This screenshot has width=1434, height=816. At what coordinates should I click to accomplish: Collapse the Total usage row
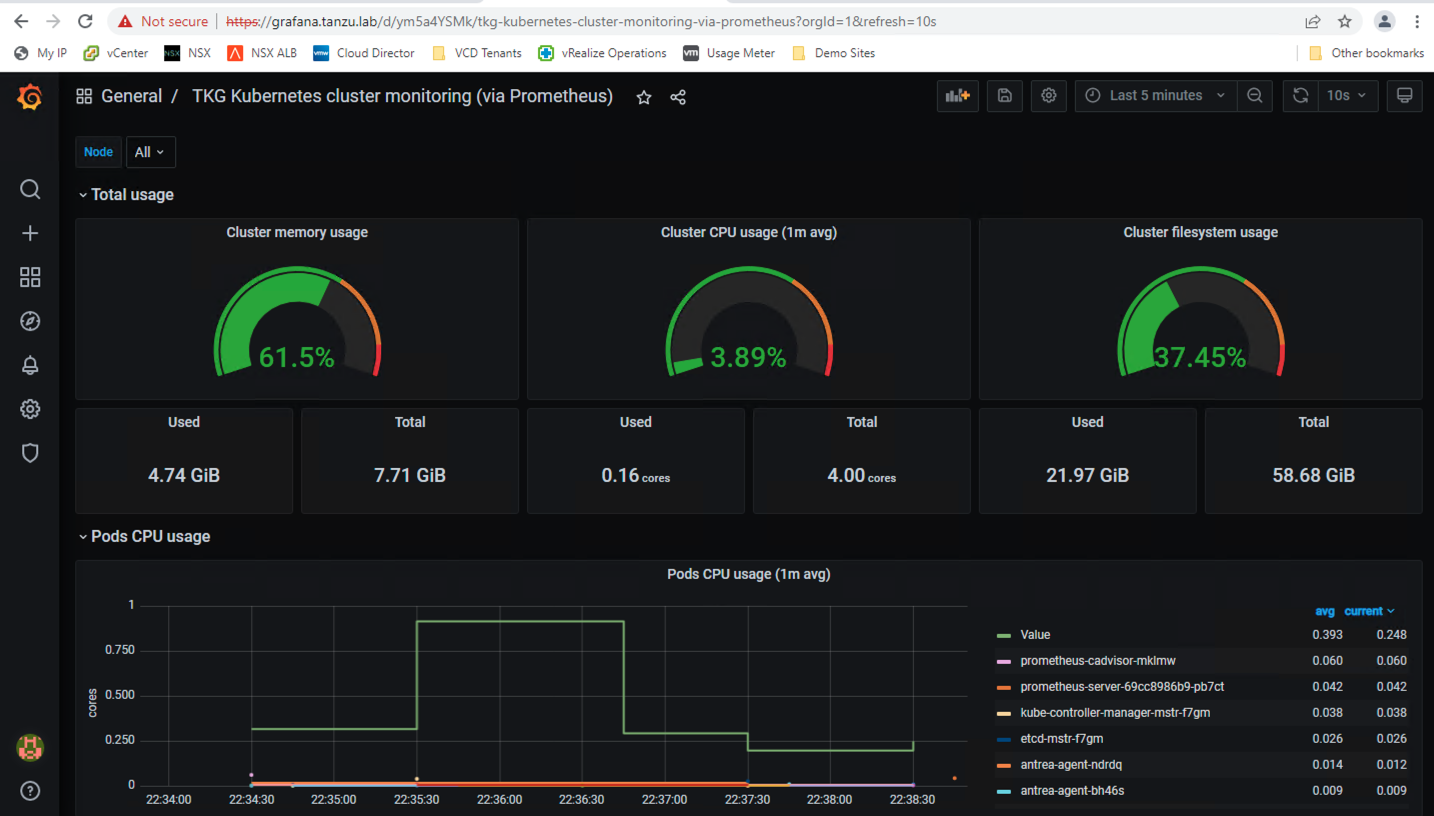coord(125,195)
